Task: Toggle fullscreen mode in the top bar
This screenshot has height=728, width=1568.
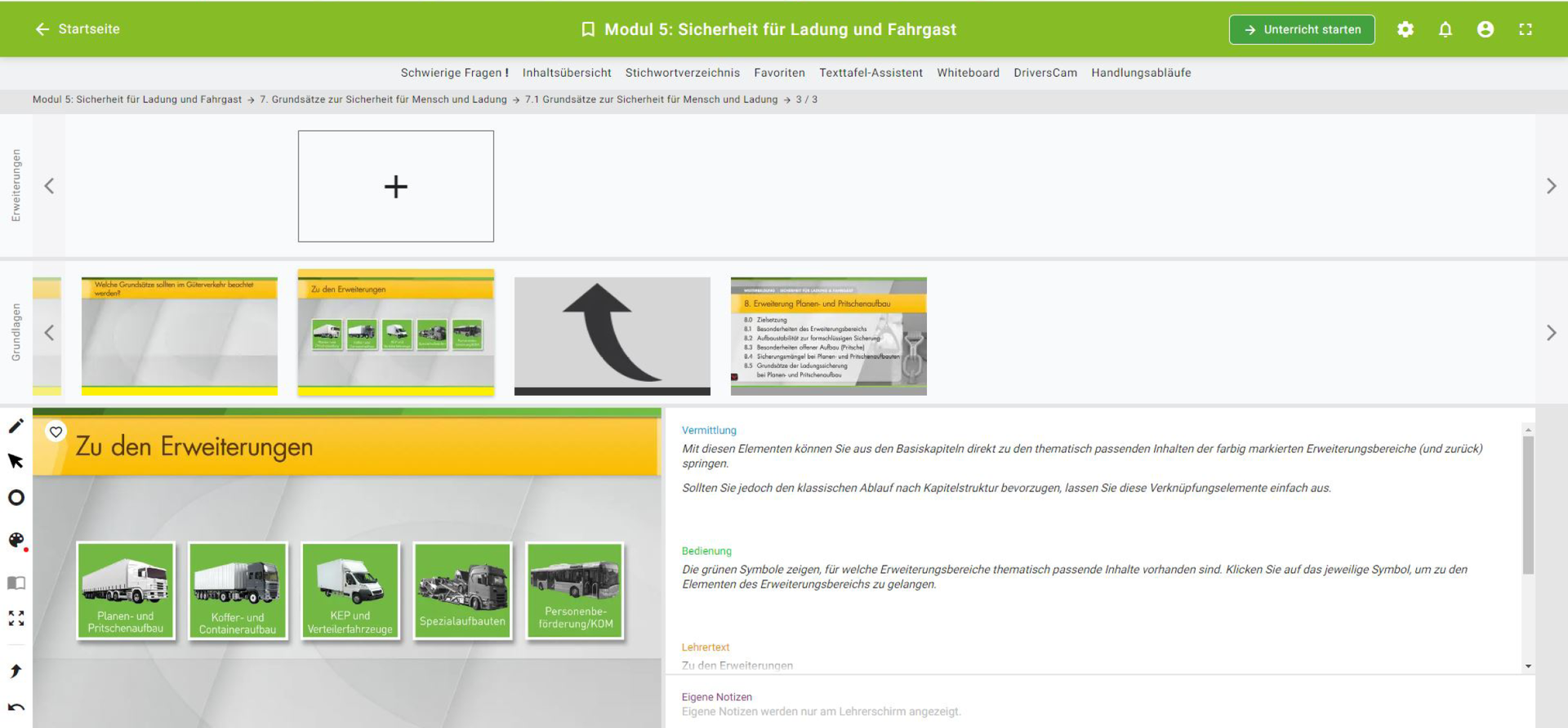Action: 1525,29
